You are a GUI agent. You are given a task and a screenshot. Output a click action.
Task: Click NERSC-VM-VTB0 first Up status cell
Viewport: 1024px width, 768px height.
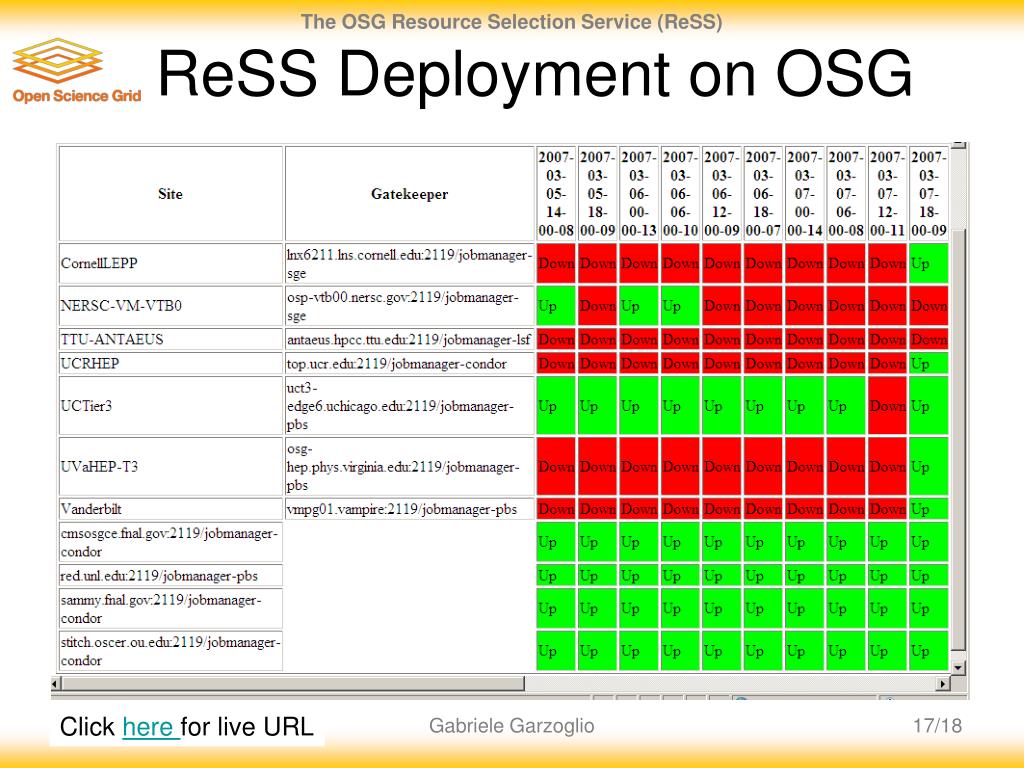tap(556, 306)
